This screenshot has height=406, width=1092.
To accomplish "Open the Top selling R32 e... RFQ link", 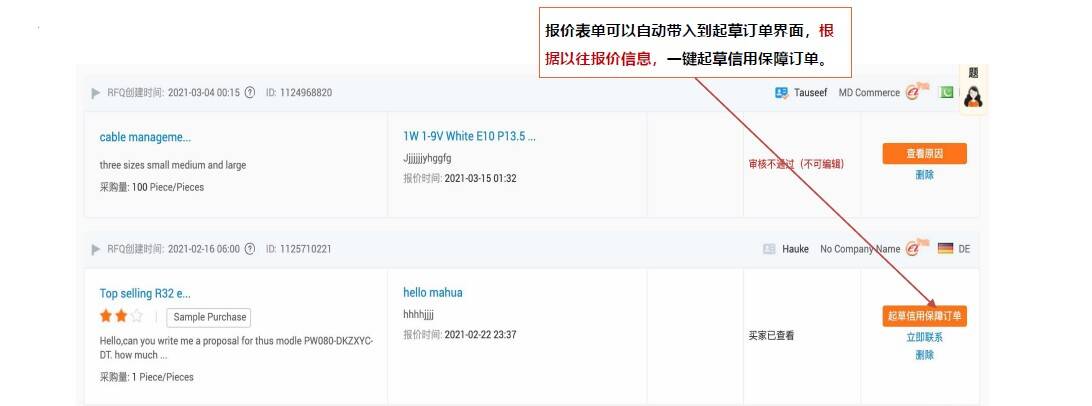I will (145, 293).
